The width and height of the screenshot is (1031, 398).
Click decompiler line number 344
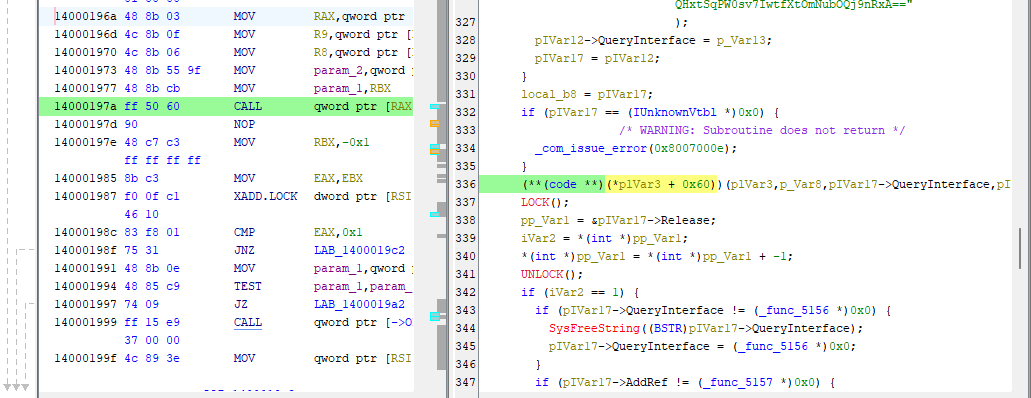pos(466,328)
